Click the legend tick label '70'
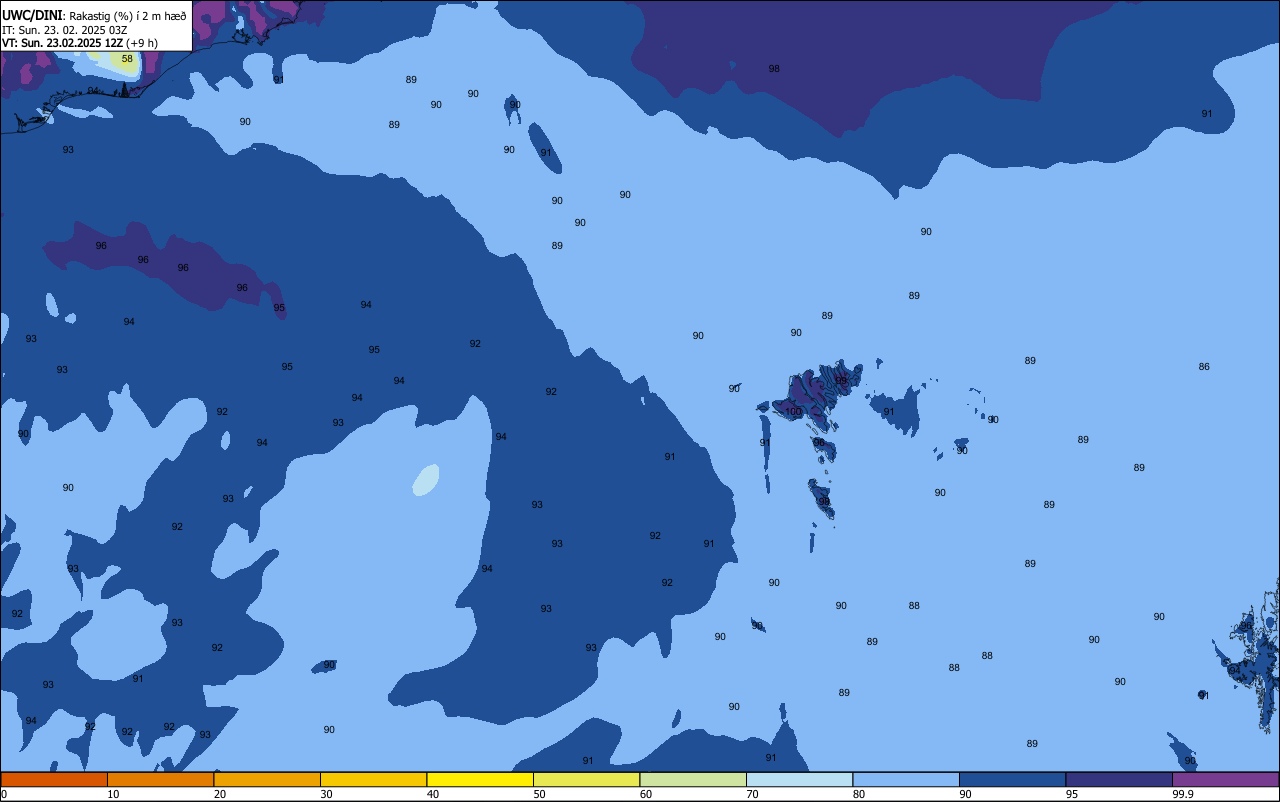This screenshot has width=1280, height=802. (x=752, y=794)
